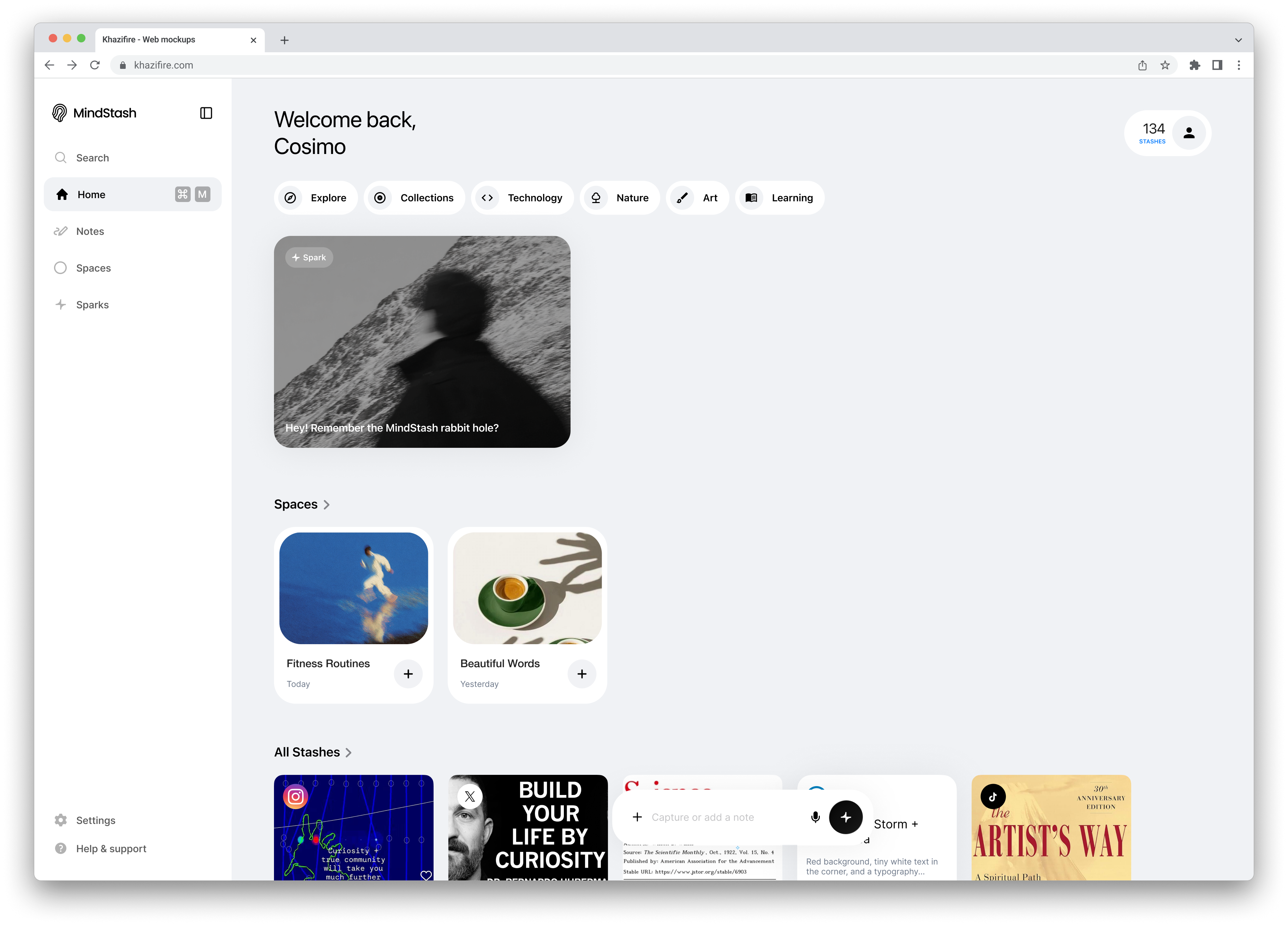The height and width of the screenshot is (926, 1288).
Task: Open Help & support link
Action: [x=111, y=848]
